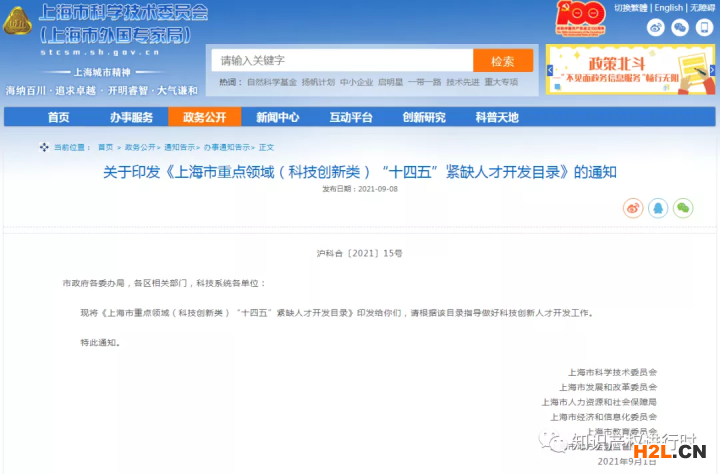Share article via green WeChat icon

683,208
